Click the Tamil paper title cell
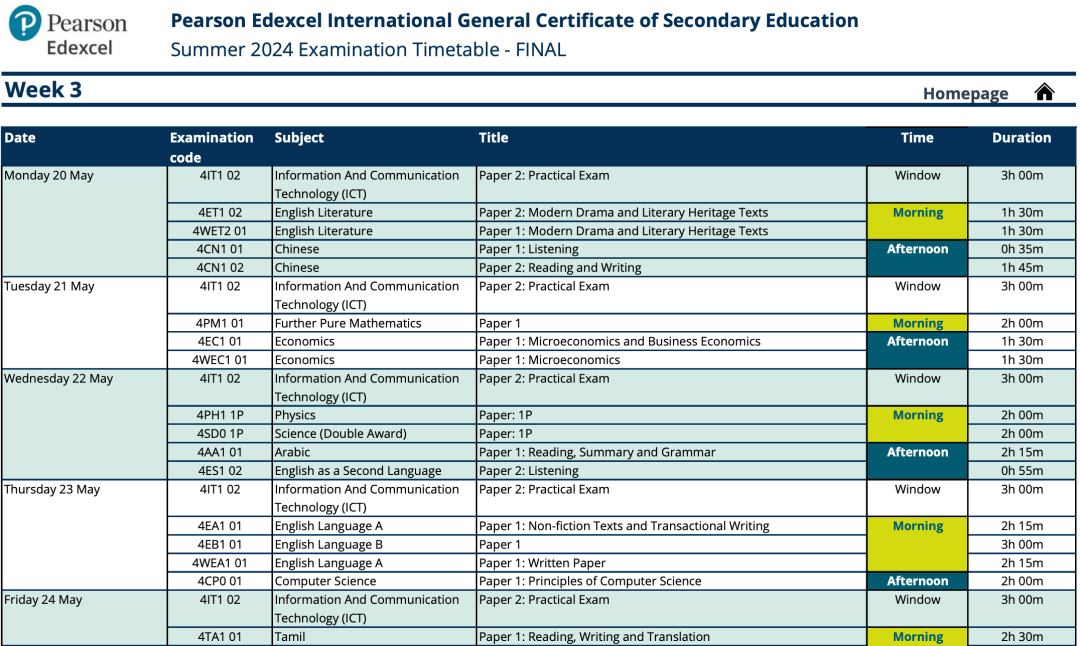 [594, 637]
